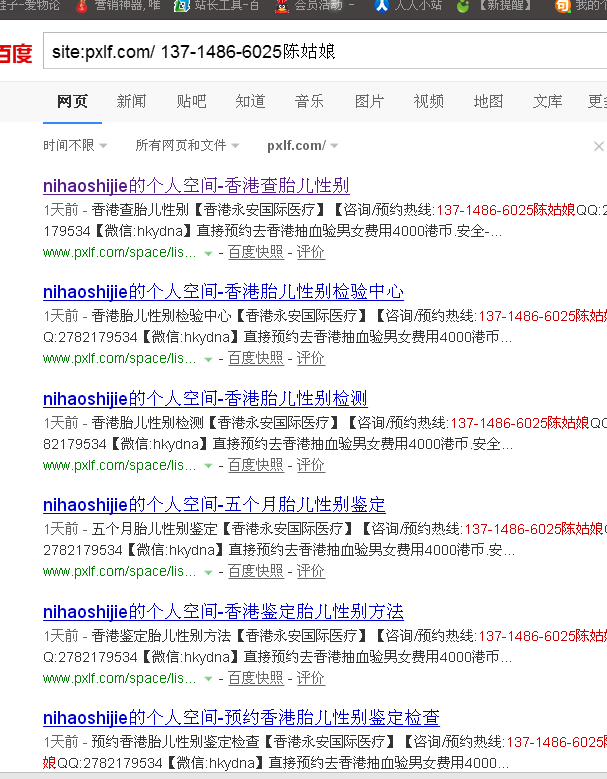607x779 pixels.
Task: Expand URL arrow under 香港胎儿性别检测 result
Action: tap(208, 466)
